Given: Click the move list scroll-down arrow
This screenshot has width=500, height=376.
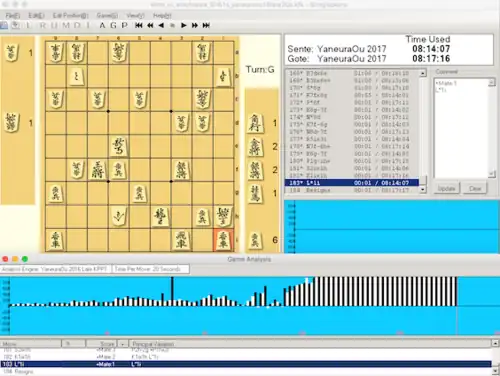Looking at the screenshot, I should click(423, 190).
